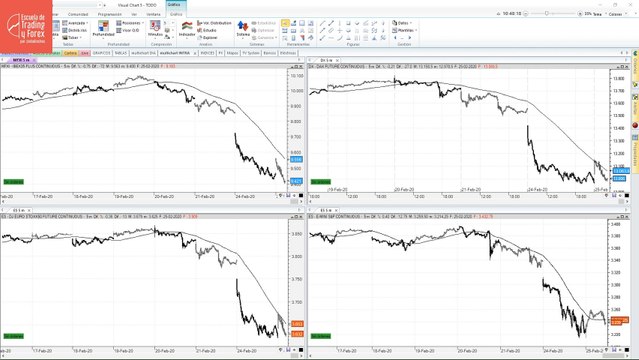
Task: Click the blue 13.000 price label in DAX chart
Action: [x=619, y=179]
